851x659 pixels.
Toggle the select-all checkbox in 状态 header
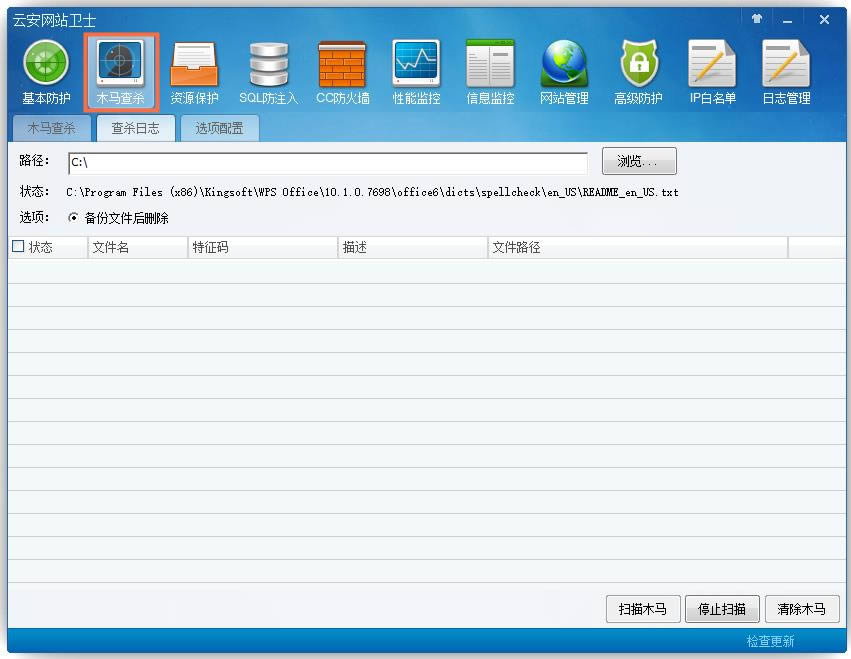coord(18,246)
